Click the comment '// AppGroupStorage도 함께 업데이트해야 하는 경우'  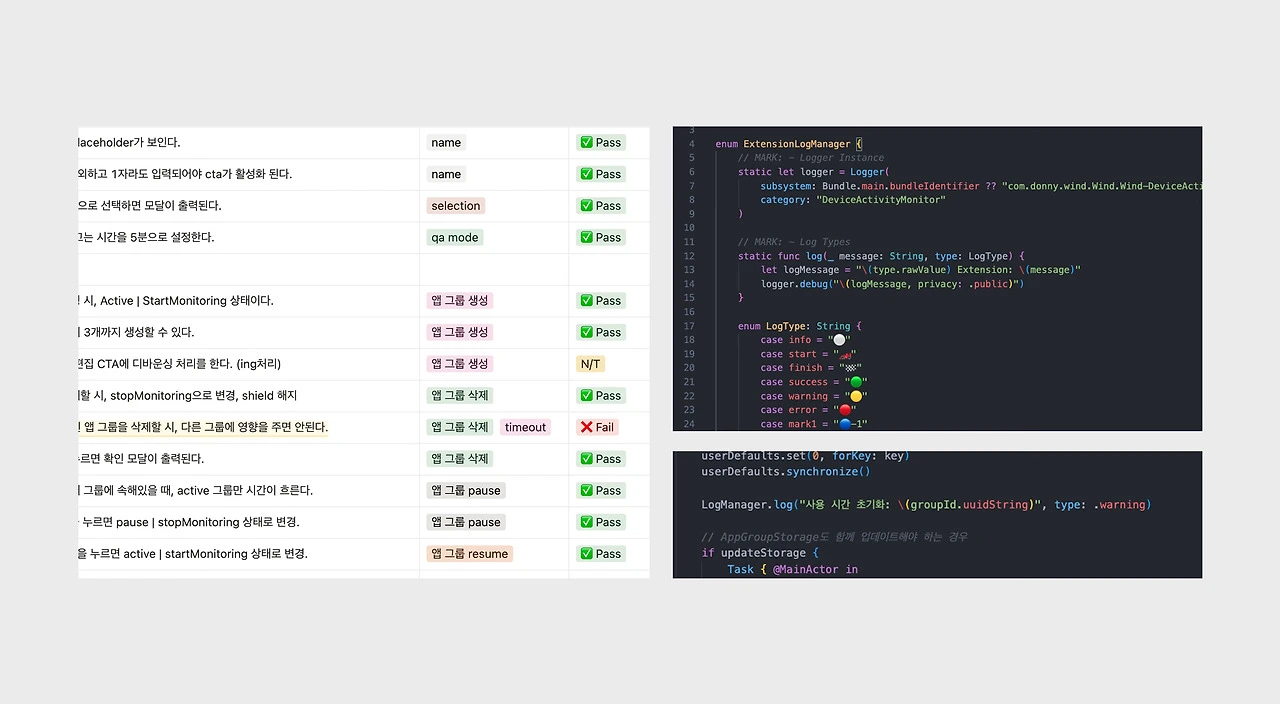834,537
